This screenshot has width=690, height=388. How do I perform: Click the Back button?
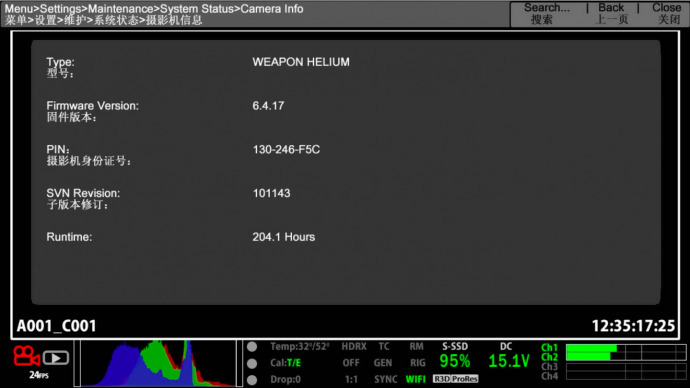(611, 14)
